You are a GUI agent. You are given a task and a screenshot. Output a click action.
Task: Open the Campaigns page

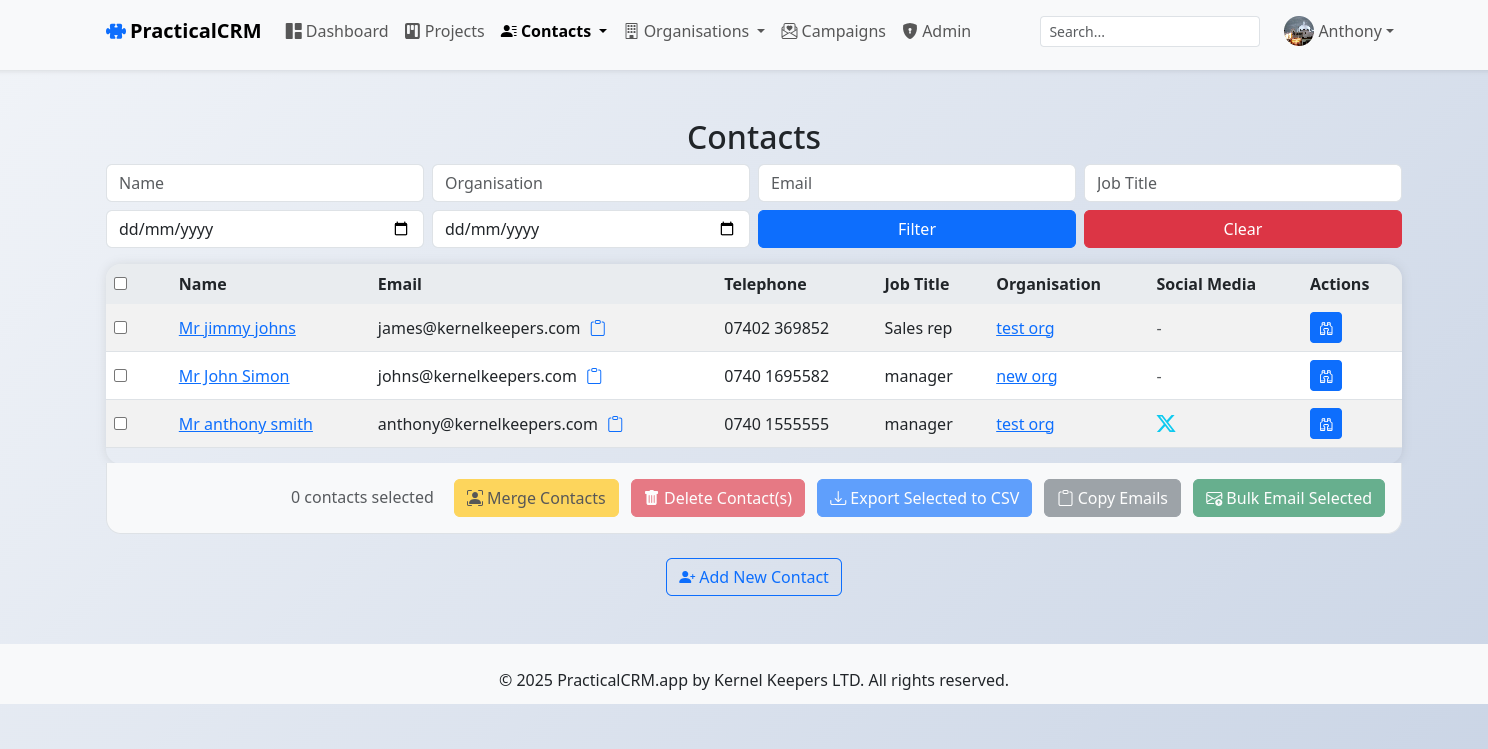[834, 31]
